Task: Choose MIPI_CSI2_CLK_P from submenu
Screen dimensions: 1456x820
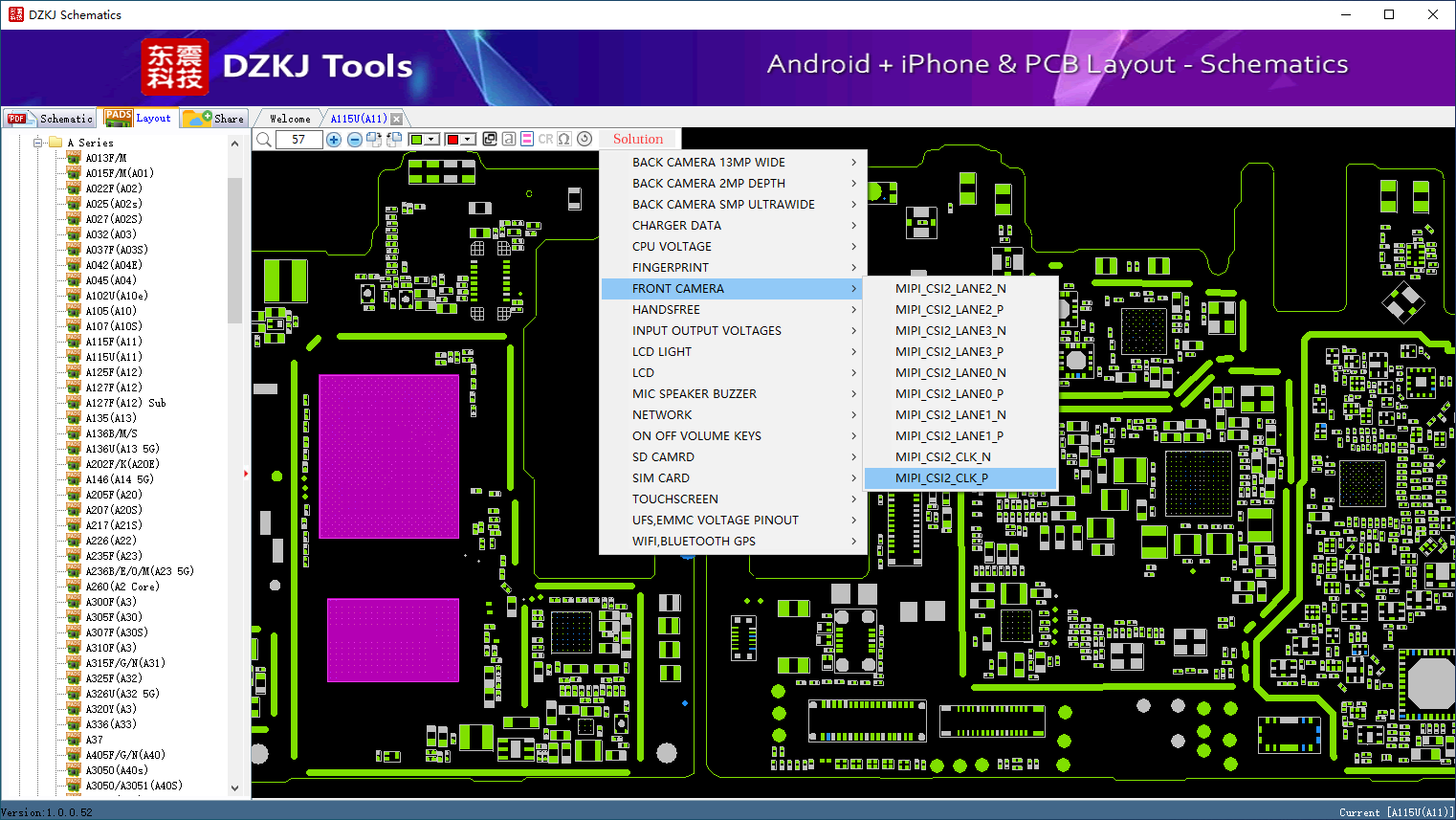Action: click(x=960, y=478)
